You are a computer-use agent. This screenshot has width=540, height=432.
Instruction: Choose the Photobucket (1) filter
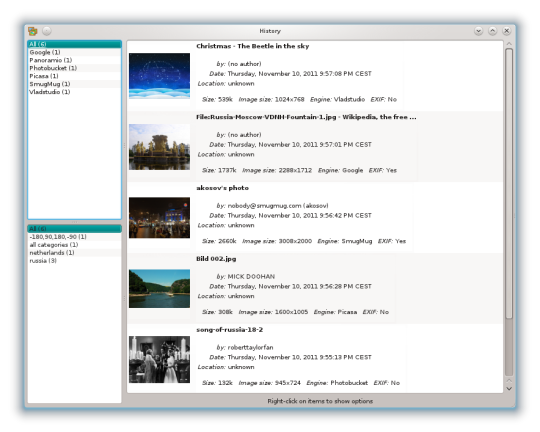[74, 68]
